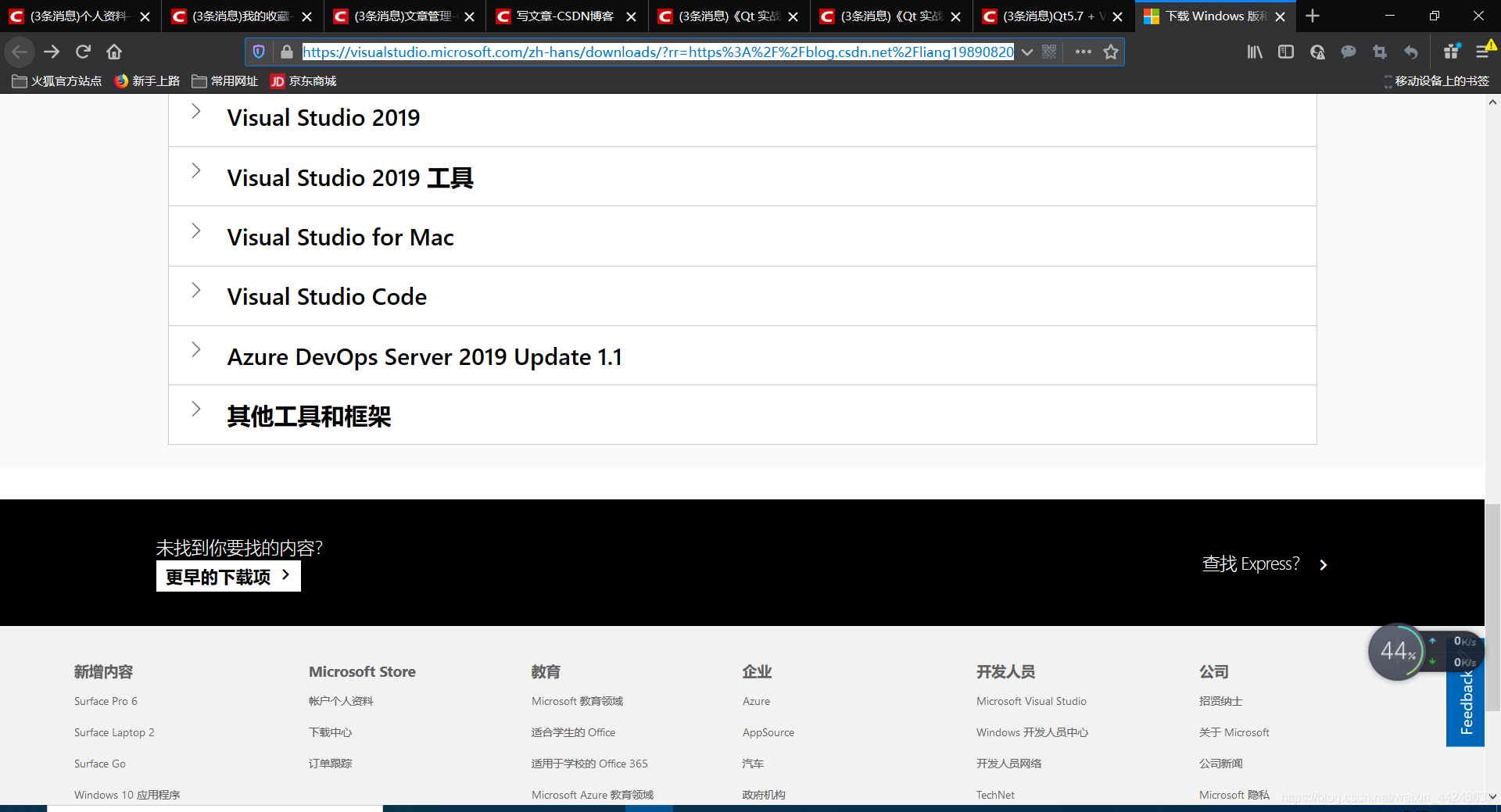Screen dimensions: 1501x812
Task: Click the undo arrow toolbar icon
Action: (x=1411, y=52)
